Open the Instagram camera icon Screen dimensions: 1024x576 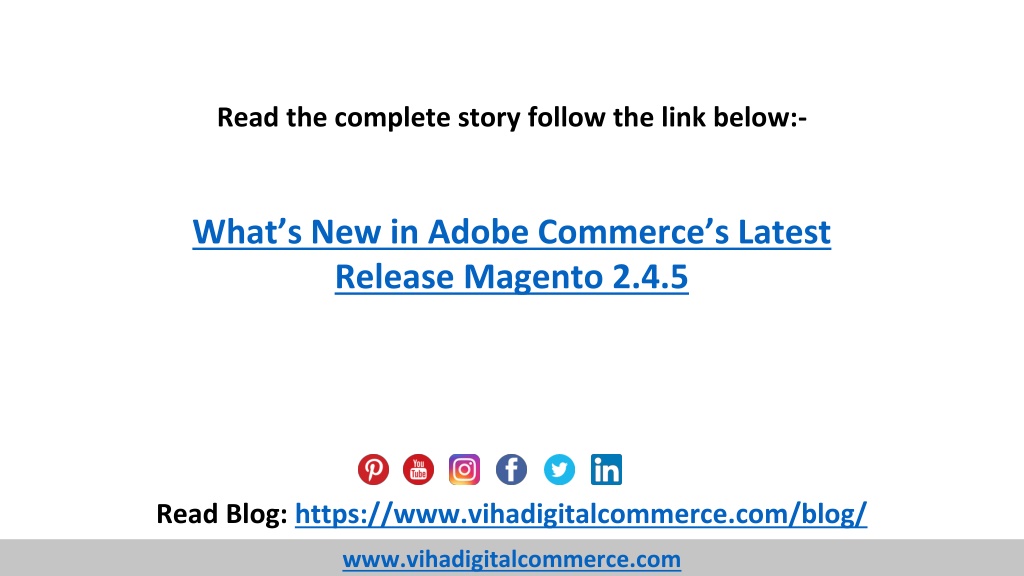click(x=464, y=470)
